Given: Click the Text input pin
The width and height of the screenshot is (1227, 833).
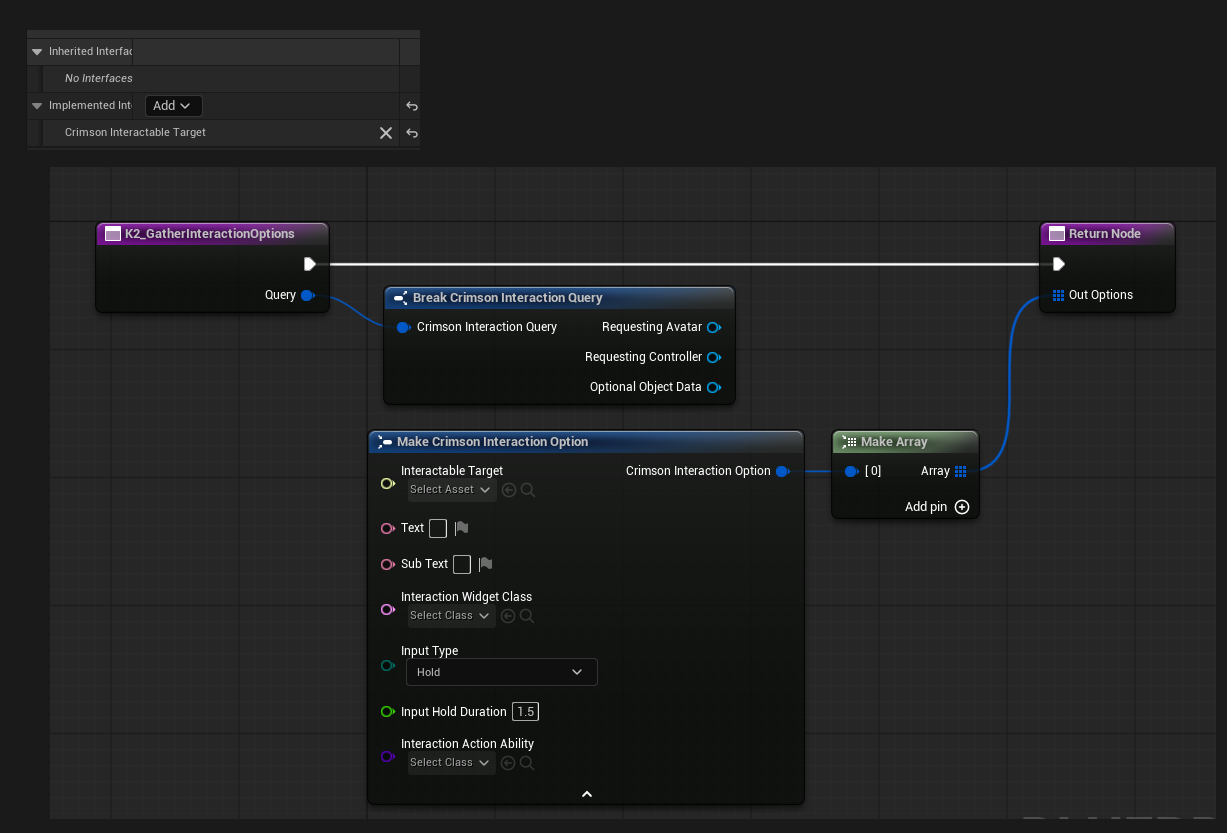Looking at the screenshot, I should pos(388,528).
